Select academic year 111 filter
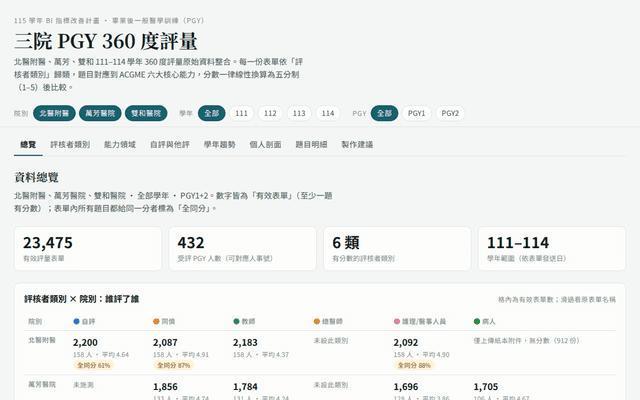This screenshot has width=640, height=400. coord(241,113)
